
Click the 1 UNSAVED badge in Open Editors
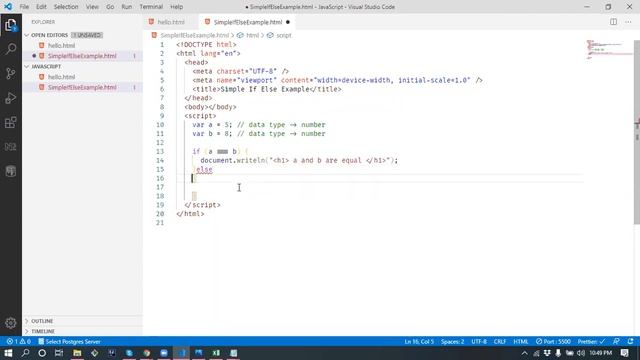tap(87, 35)
